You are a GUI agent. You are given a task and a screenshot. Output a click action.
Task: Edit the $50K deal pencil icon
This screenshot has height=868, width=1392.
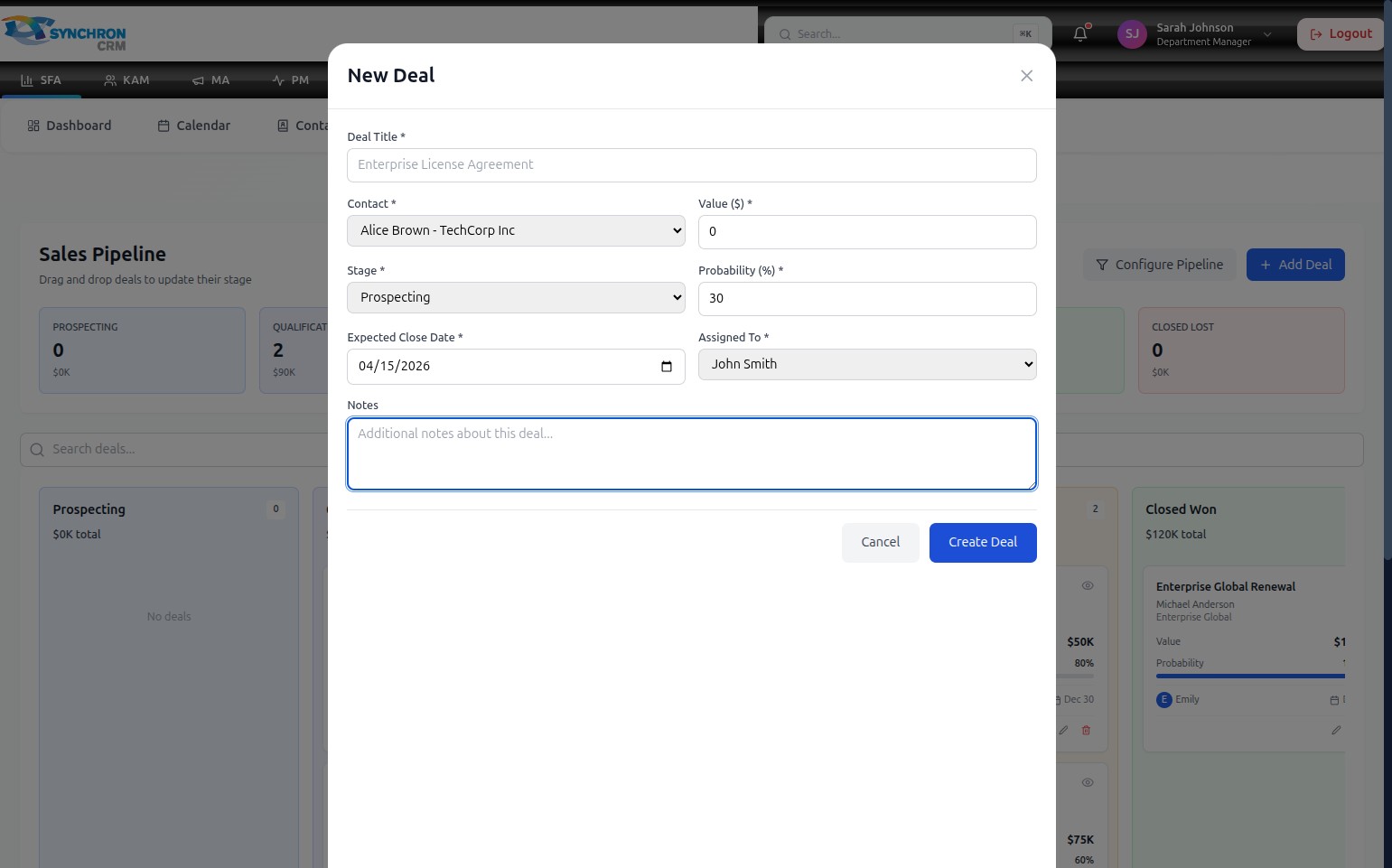pos(1063,730)
